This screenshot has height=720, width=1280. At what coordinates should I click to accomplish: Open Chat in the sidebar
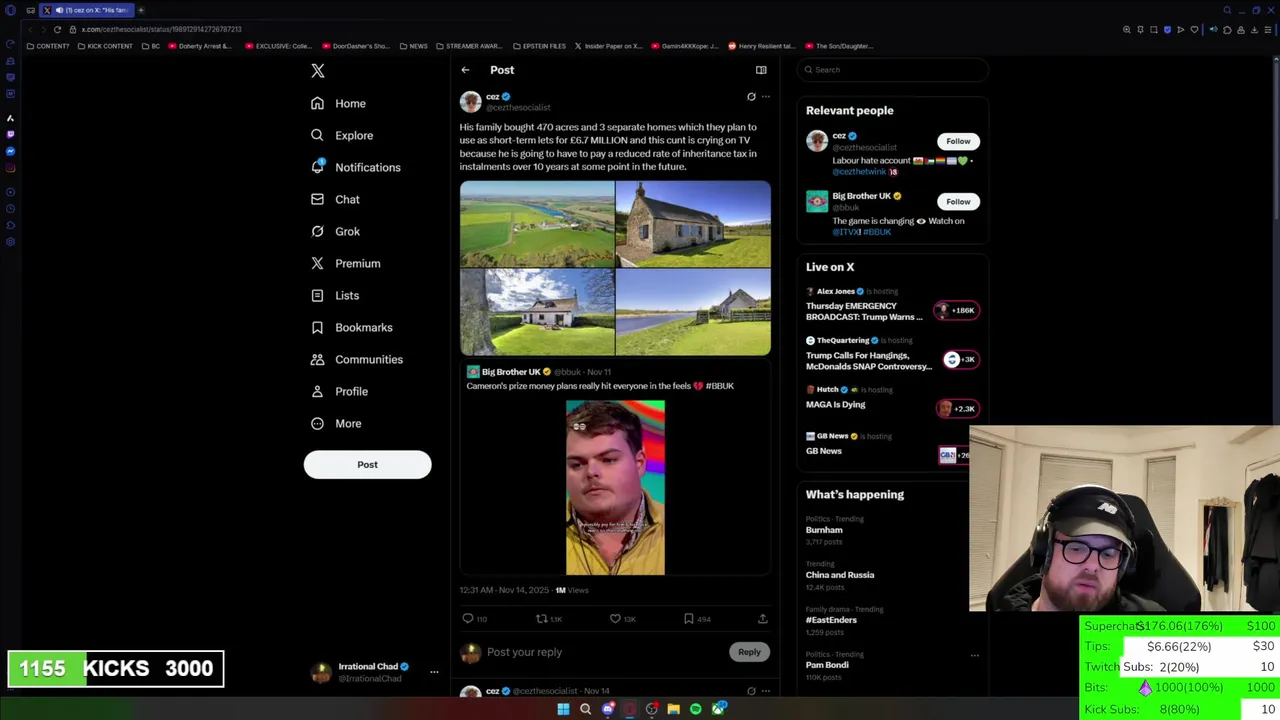click(x=334, y=199)
